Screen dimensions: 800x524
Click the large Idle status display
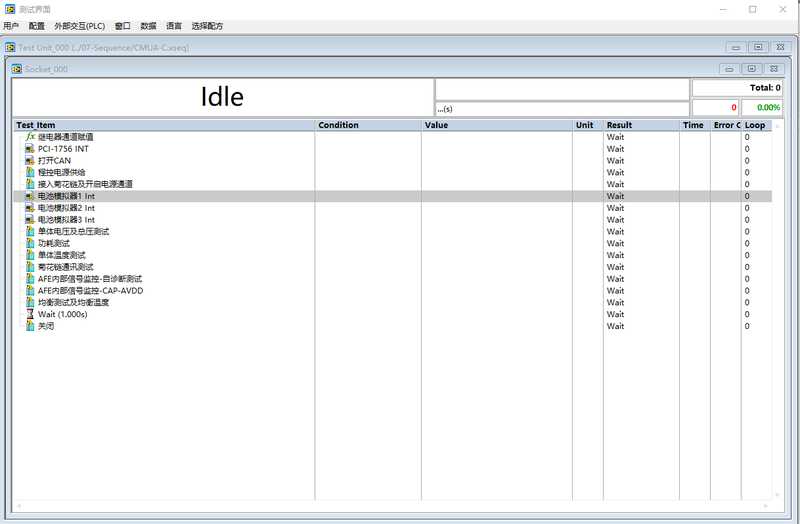(x=222, y=97)
